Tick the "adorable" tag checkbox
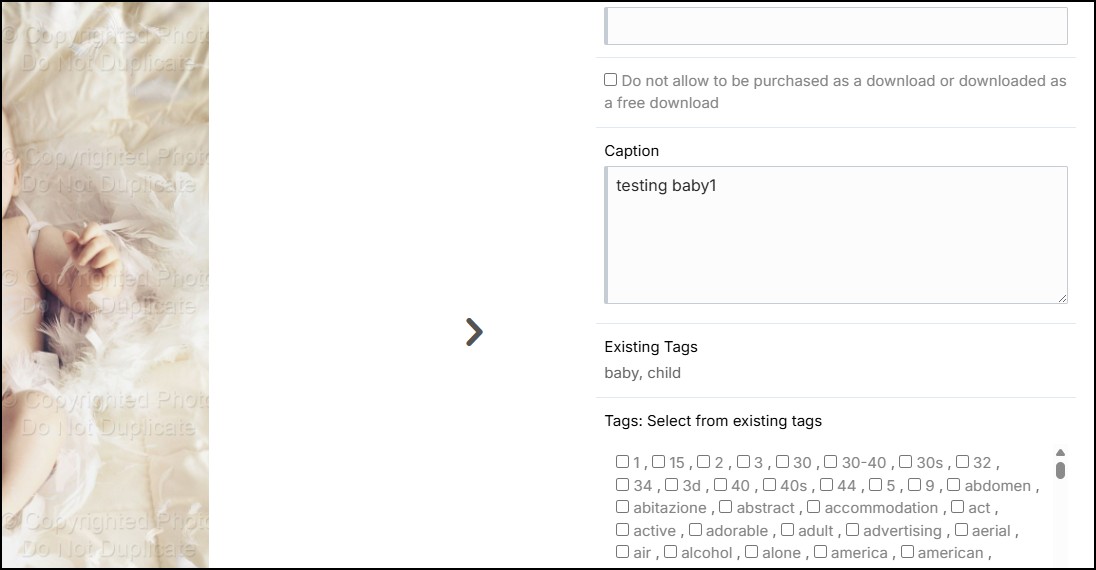This screenshot has height=570, width=1096. point(696,530)
